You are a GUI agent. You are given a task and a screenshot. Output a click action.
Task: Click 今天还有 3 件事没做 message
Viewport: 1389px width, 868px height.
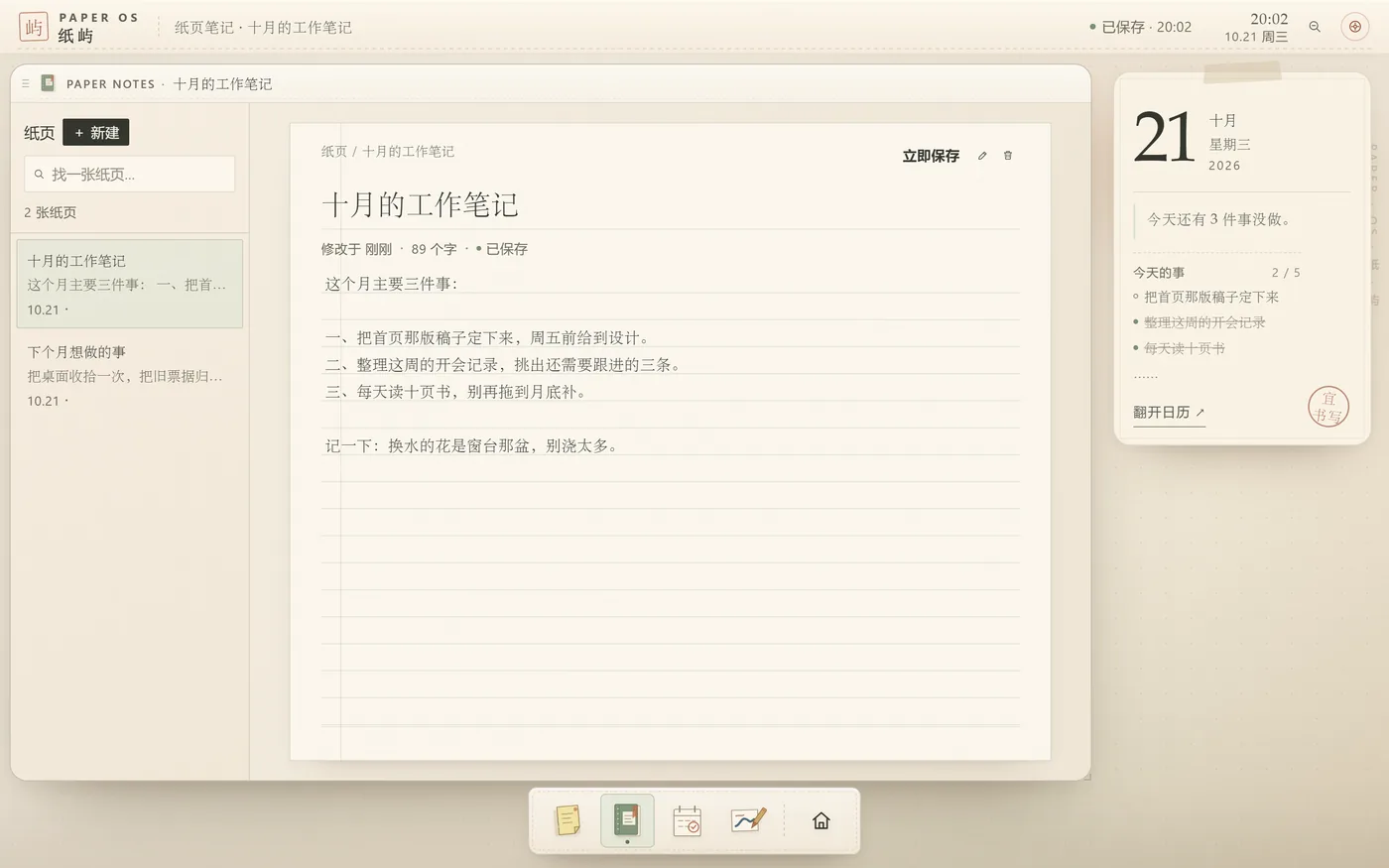tap(1218, 219)
